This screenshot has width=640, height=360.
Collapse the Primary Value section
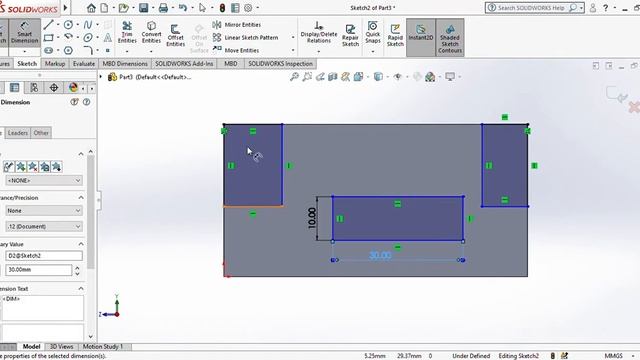[81, 244]
